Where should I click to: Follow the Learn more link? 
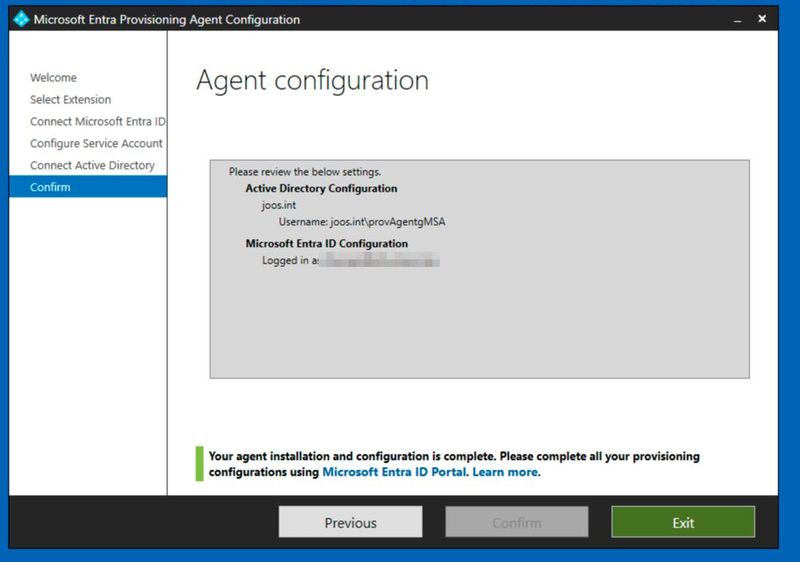505,472
